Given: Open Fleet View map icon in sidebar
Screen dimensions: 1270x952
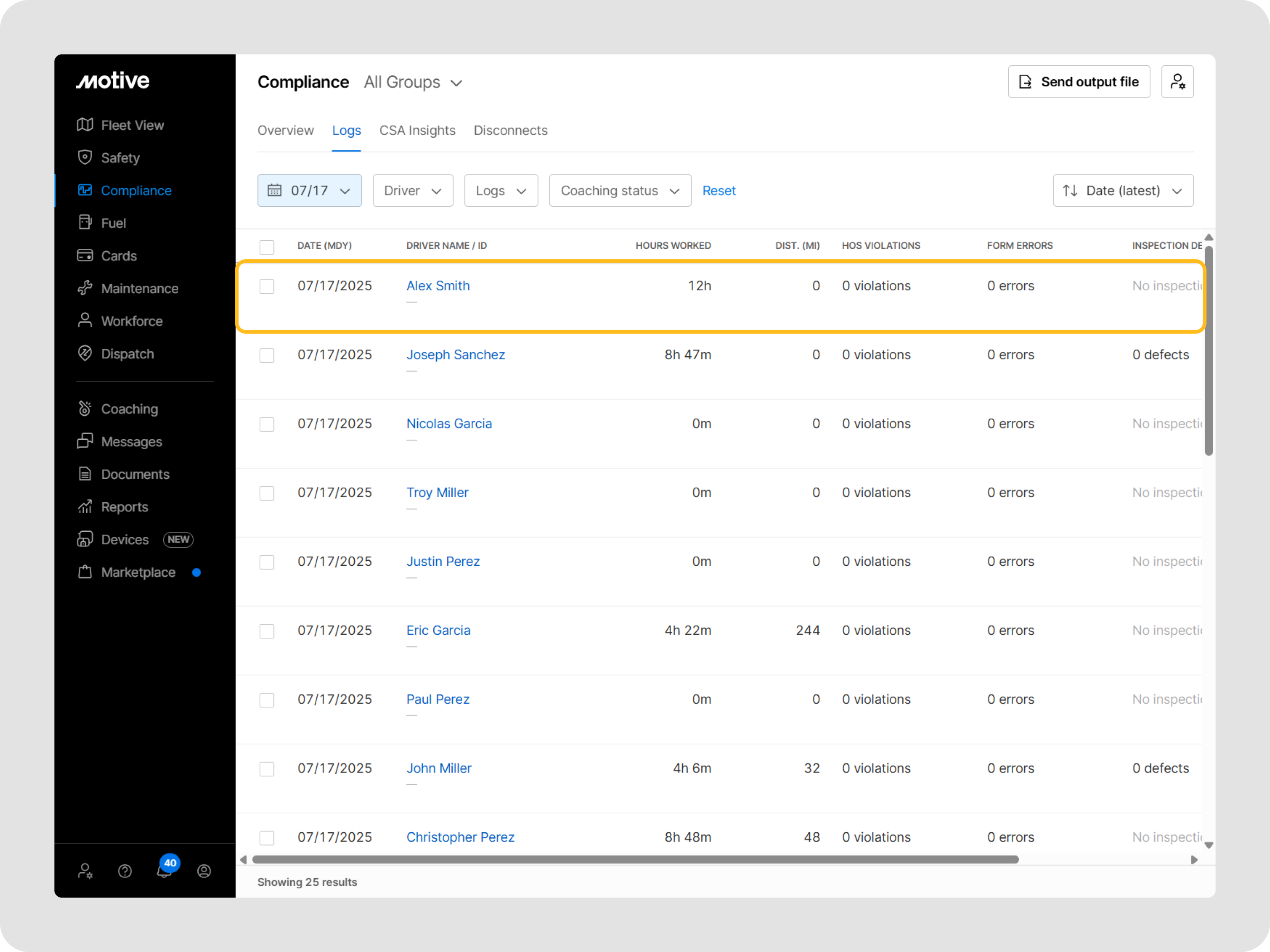Looking at the screenshot, I should click(x=85, y=125).
